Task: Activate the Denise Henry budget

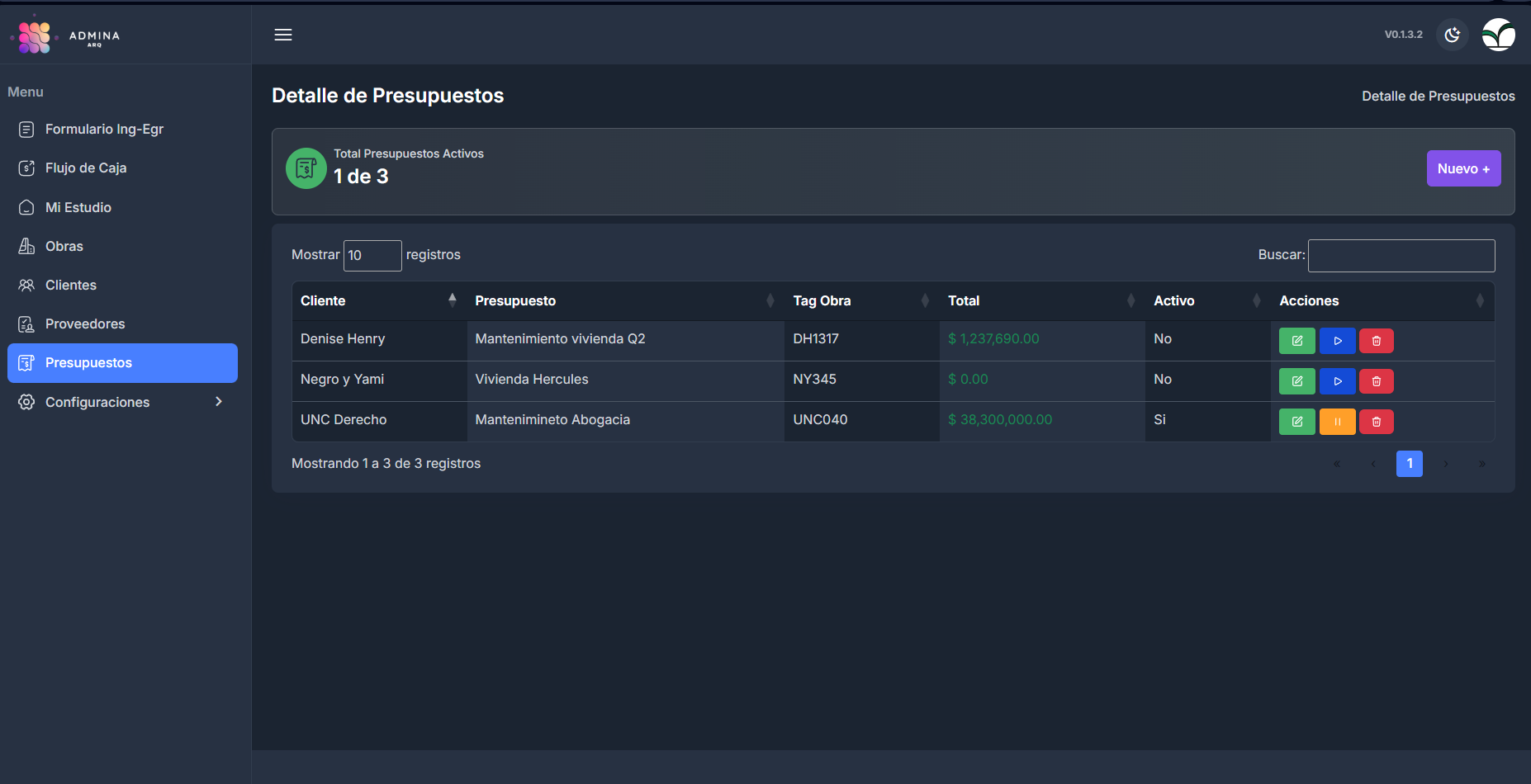Action: point(1337,341)
